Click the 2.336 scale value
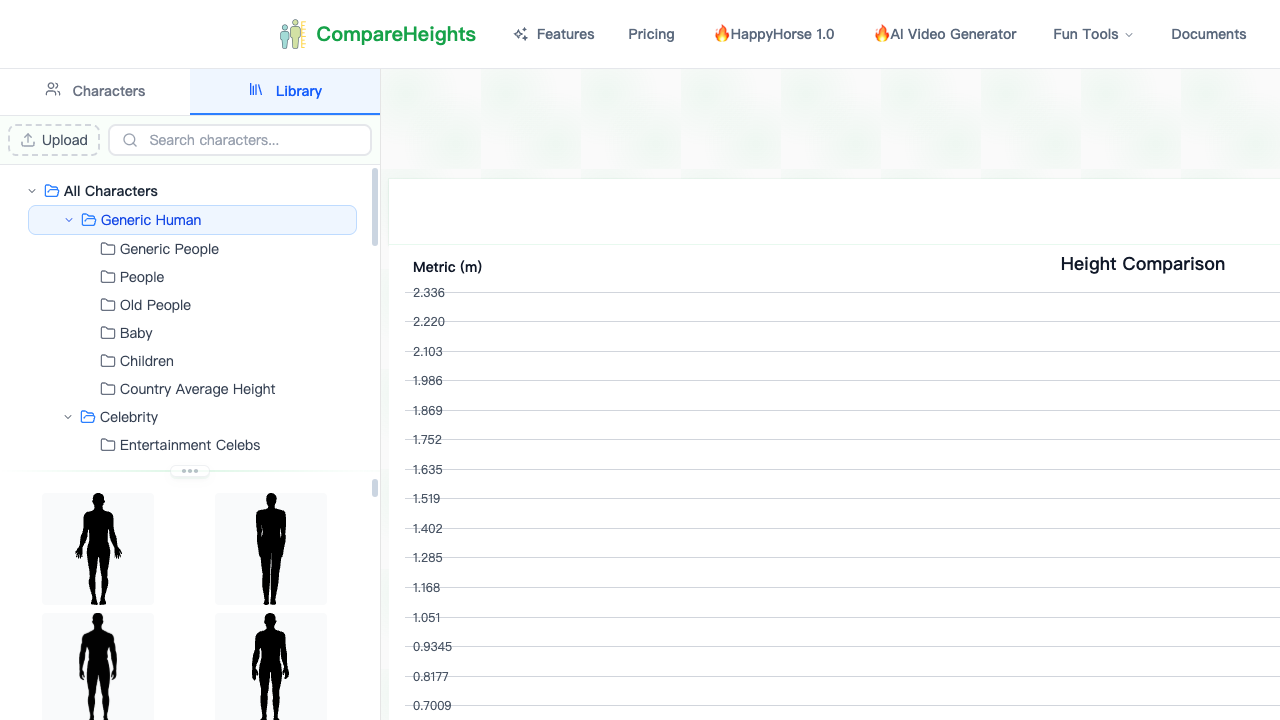This screenshot has width=1280, height=720. (429, 293)
